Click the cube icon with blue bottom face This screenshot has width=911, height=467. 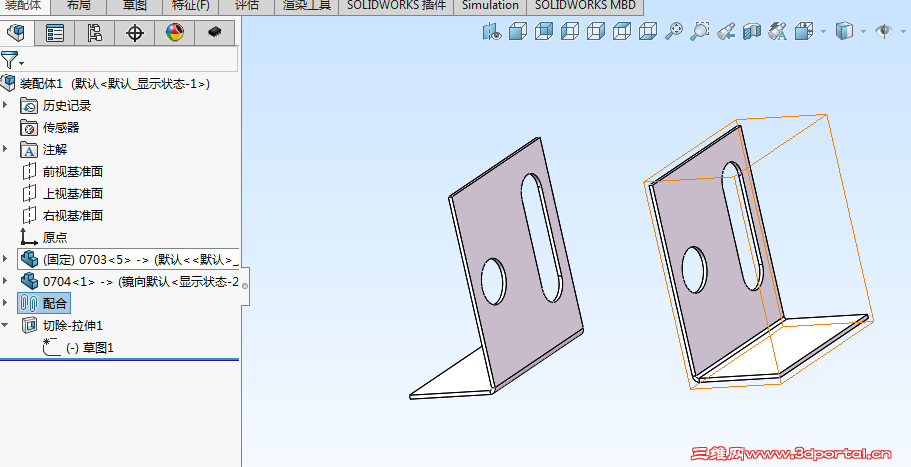point(648,31)
